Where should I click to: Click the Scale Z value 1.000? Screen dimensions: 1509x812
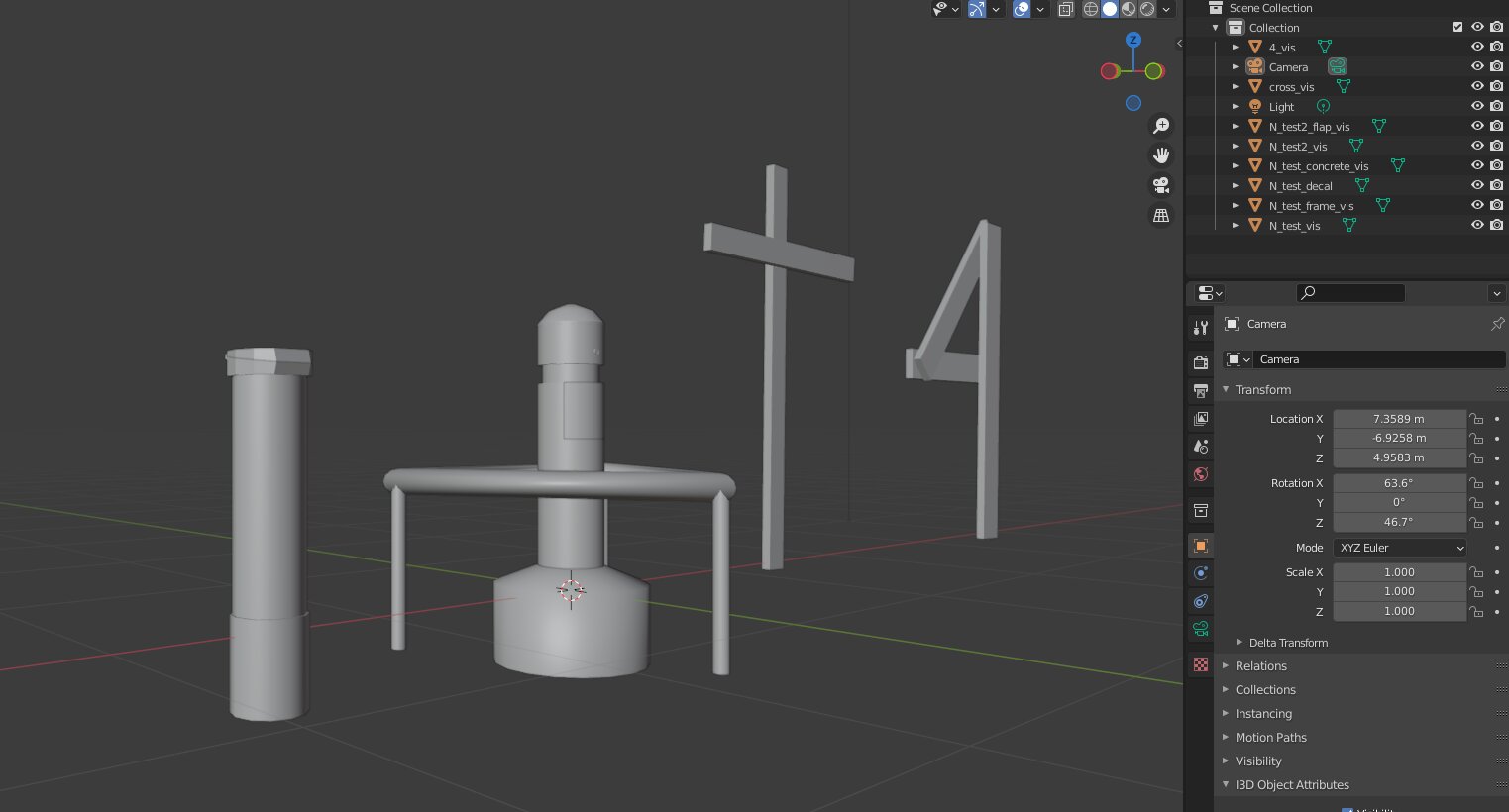click(1399, 611)
